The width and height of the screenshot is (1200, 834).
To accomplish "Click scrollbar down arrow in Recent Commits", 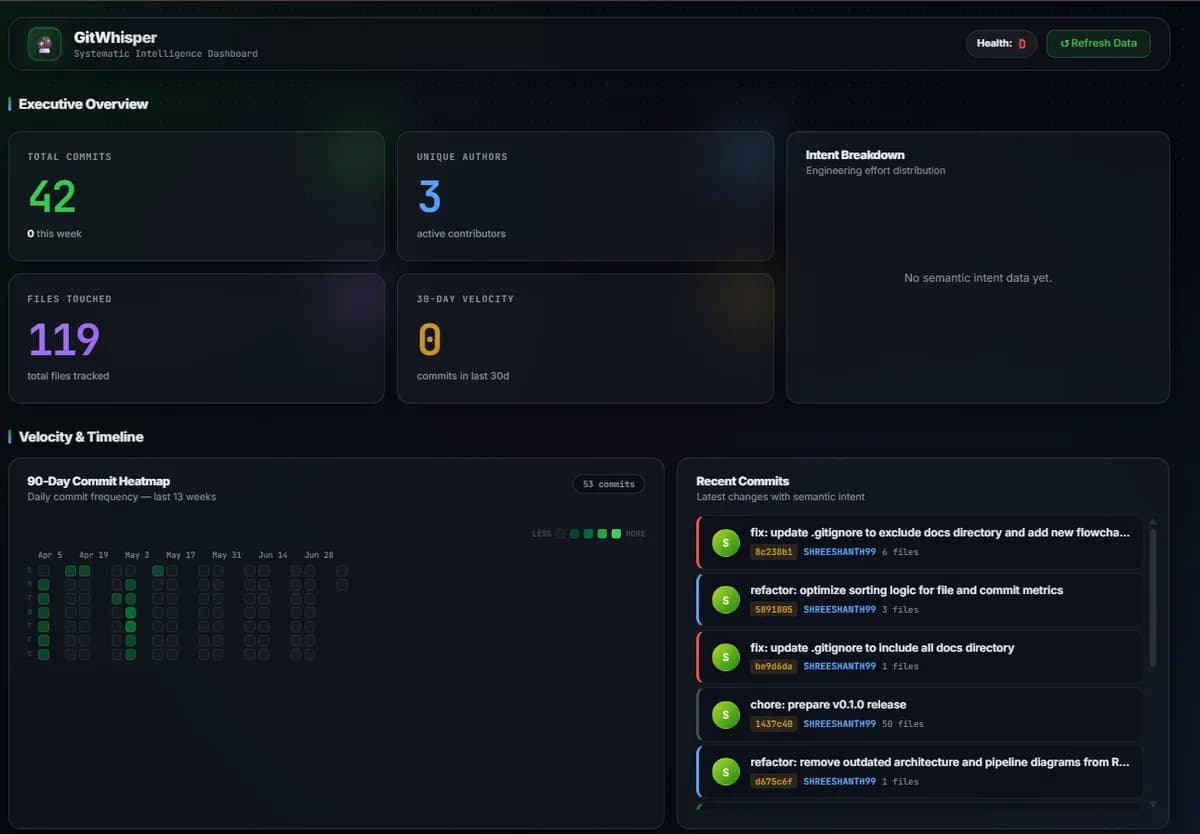I will [1152, 803].
